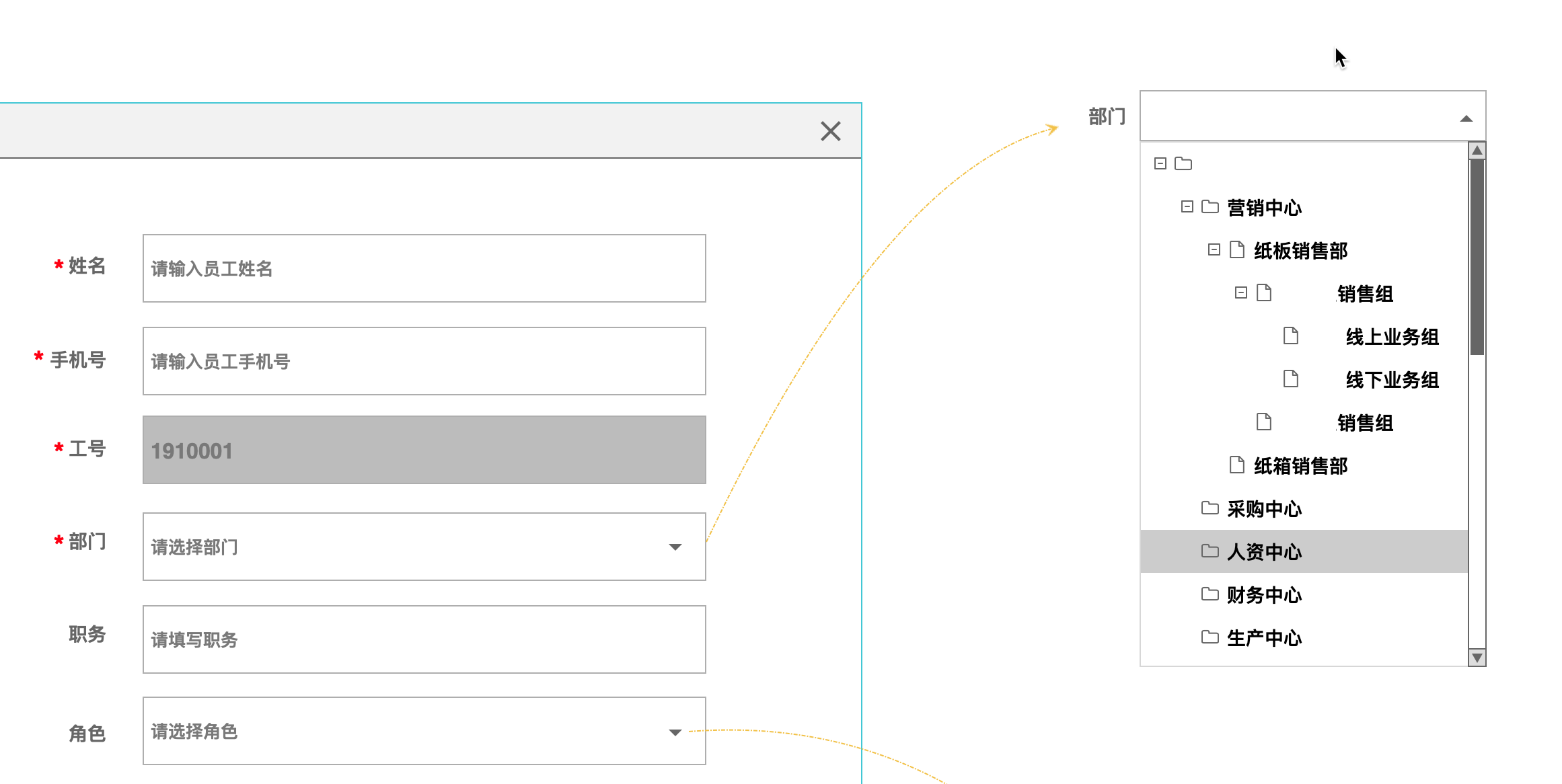
Task: Select 人资中心 in department tree
Action: 1263,551
